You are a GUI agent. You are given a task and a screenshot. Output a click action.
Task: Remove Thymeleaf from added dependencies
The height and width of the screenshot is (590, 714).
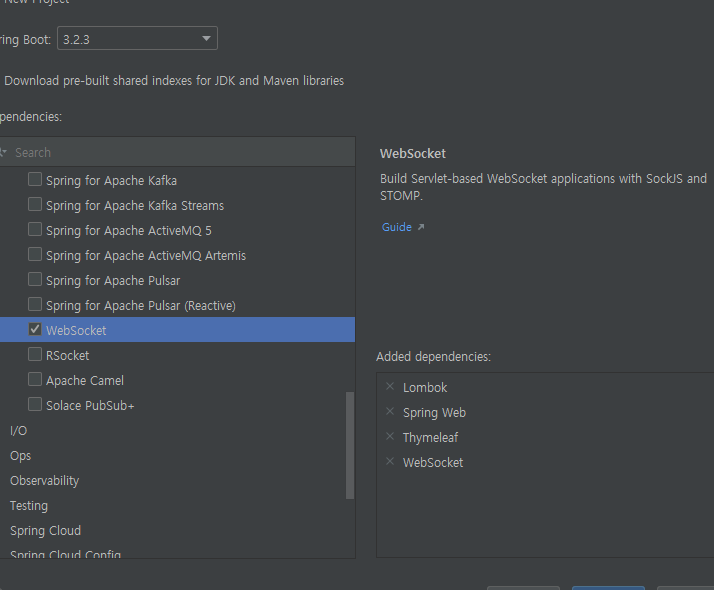coord(390,437)
